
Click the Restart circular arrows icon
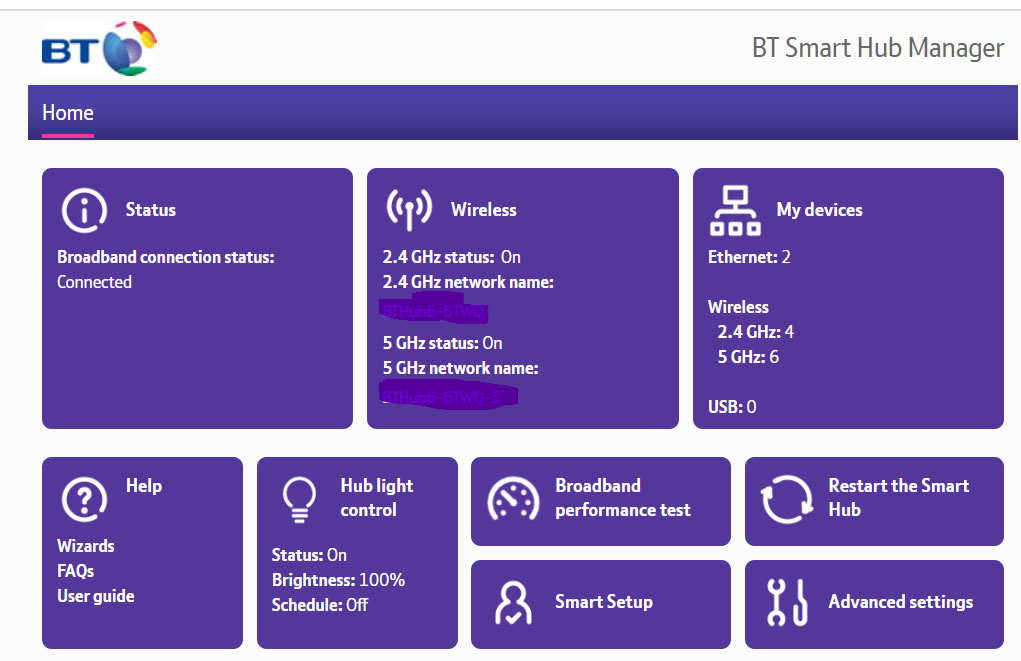pos(787,499)
